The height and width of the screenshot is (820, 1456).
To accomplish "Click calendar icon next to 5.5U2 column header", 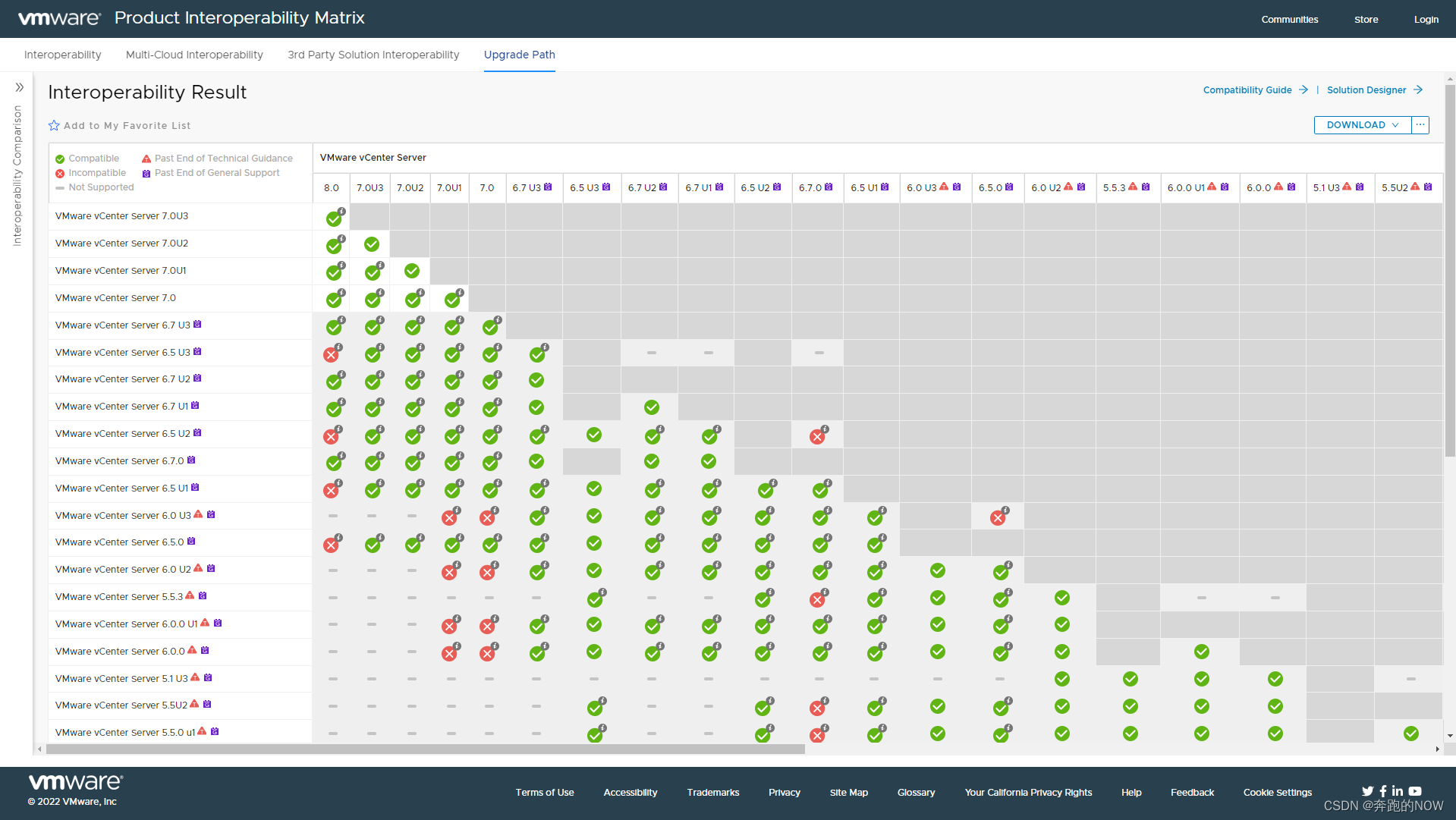I will click(x=1428, y=187).
